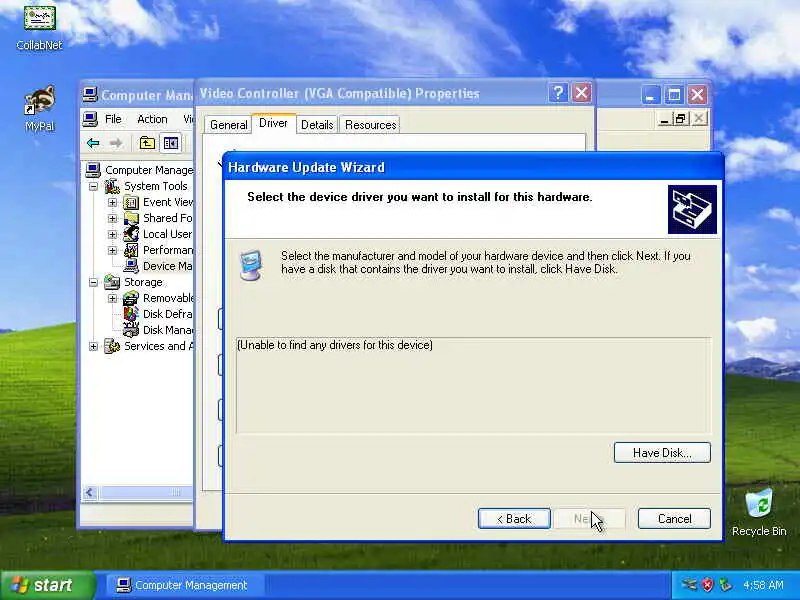The width and height of the screenshot is (800, 600).
Task: Click the Removable Storage tree icon
Action: tap(131, 298)
